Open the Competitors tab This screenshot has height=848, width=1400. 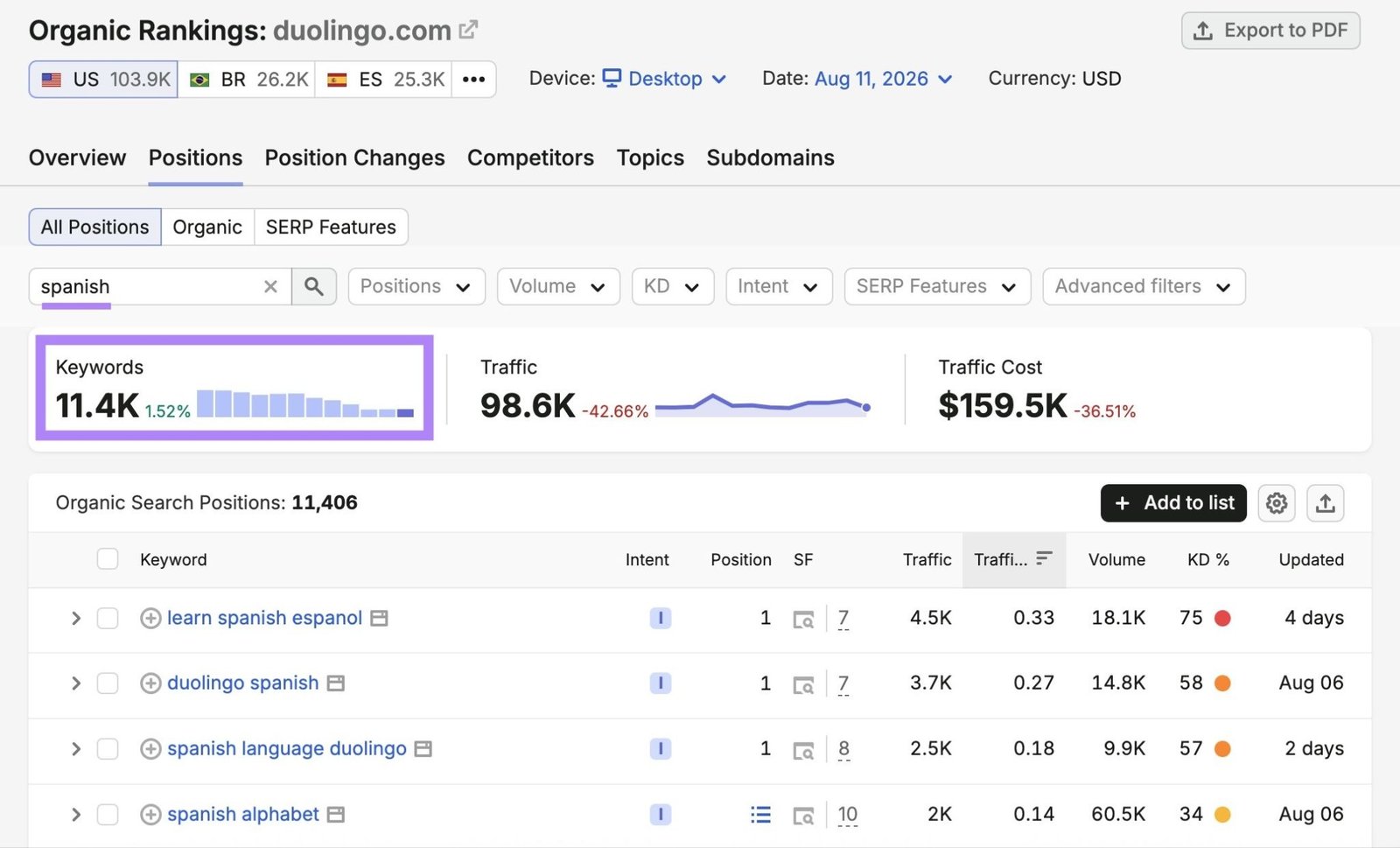[530, 158]
